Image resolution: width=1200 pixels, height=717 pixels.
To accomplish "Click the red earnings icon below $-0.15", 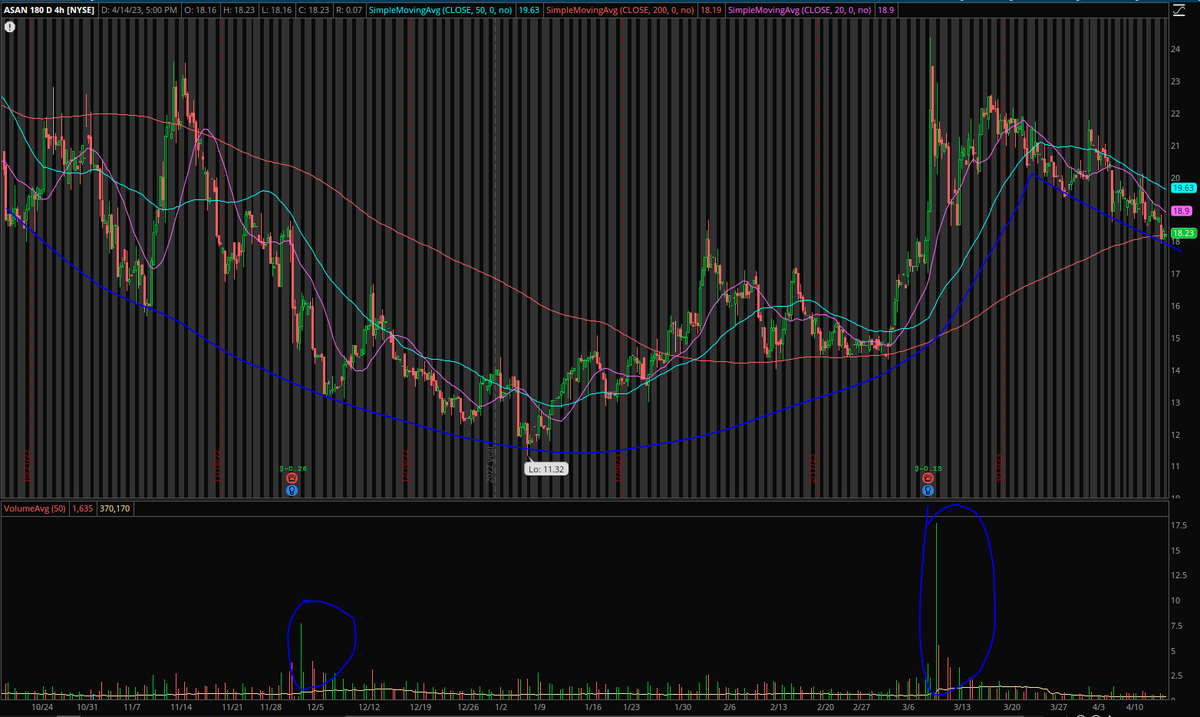I will pyautogui.click(x=928, y=479).
